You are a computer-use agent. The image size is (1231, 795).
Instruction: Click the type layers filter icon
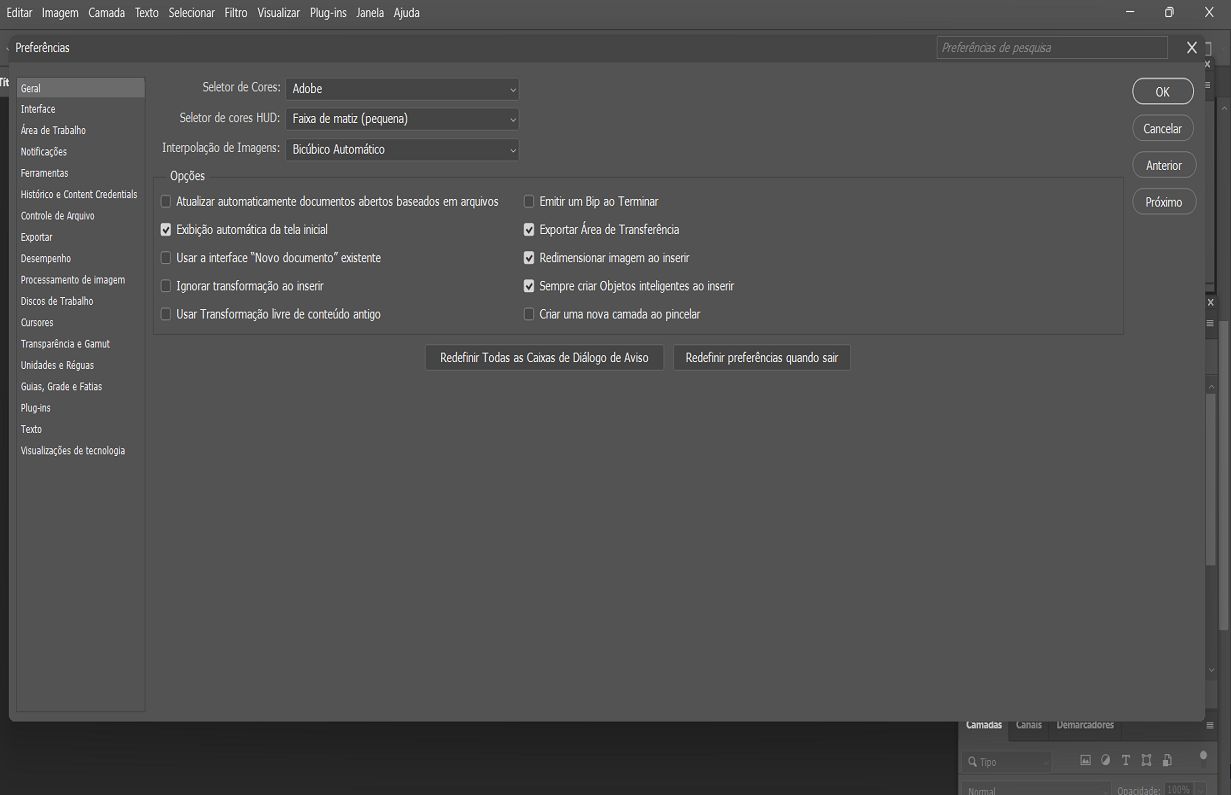(x=1125, y=760)
